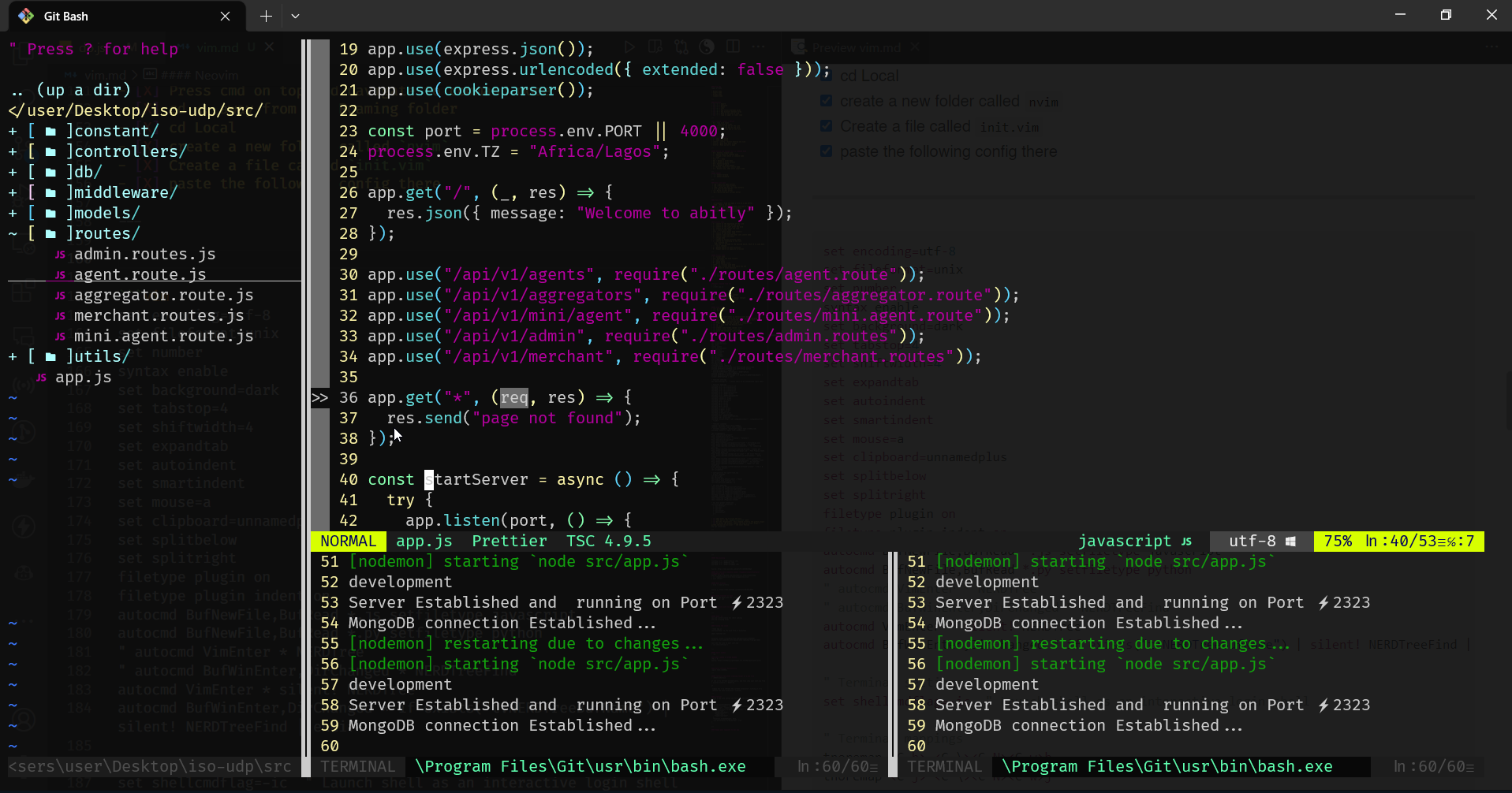Click 'TSC 4.9.5' in the statusline
This screenshot has width=1512, height=793.
(609, 542)
